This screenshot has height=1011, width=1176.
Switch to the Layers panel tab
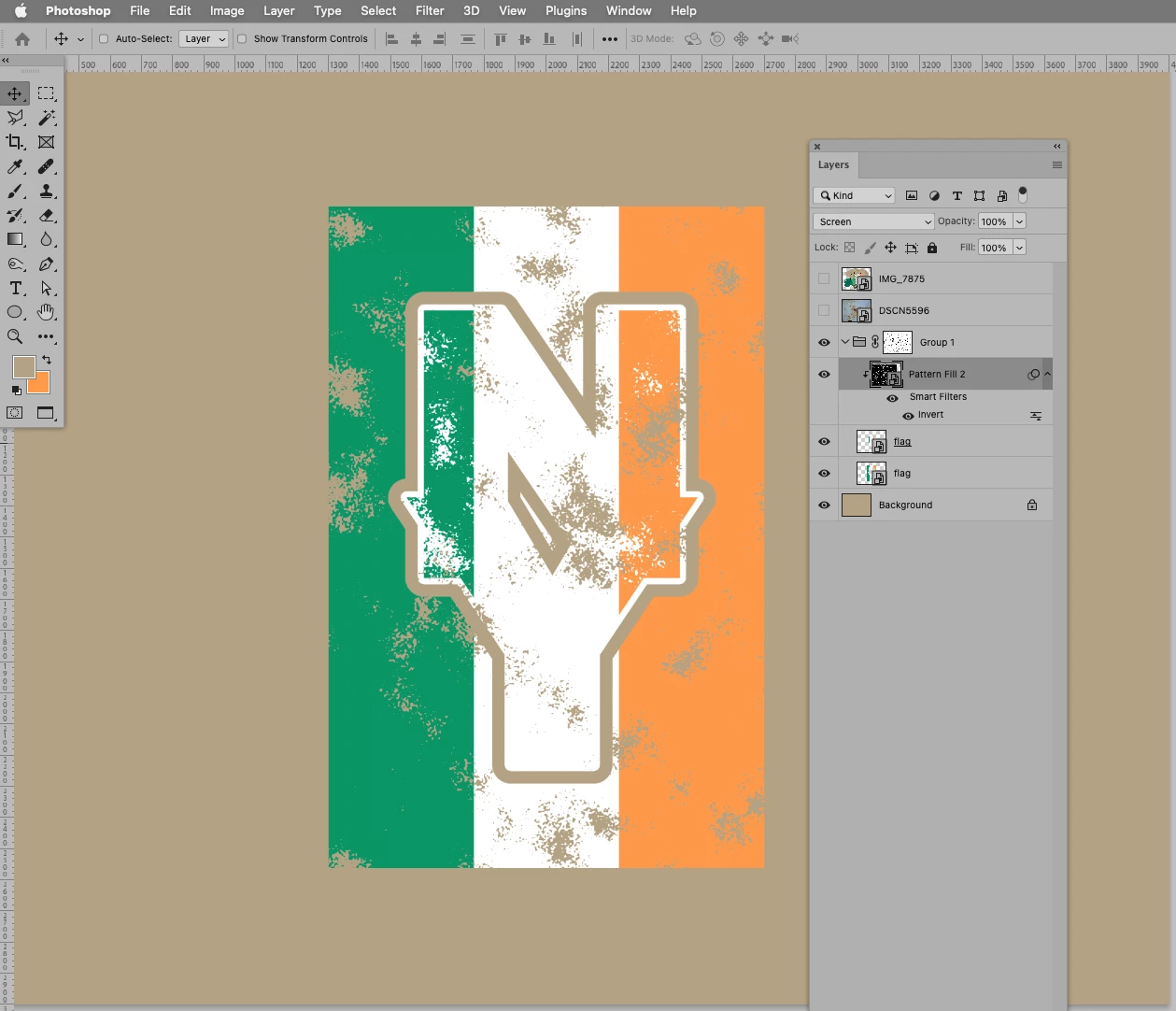(834, 165)
